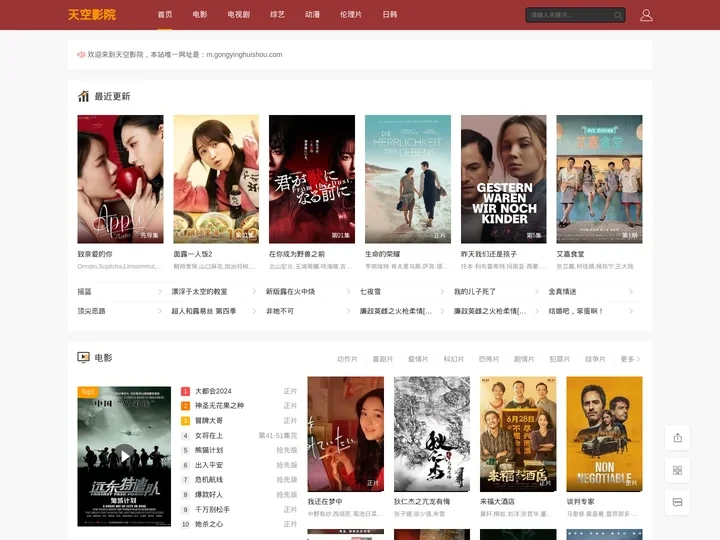Click the bar chart icon beside 最近更新

pyautogui.click(x=84, y=96)
